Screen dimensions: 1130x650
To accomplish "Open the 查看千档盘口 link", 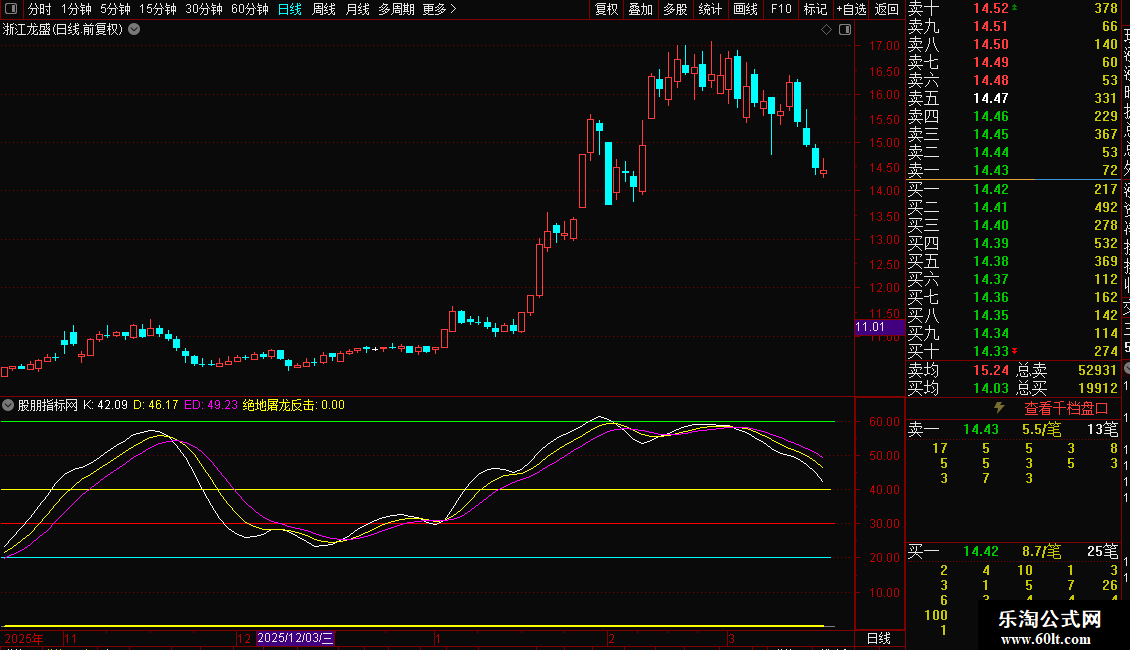I will tap(1066, 408).
